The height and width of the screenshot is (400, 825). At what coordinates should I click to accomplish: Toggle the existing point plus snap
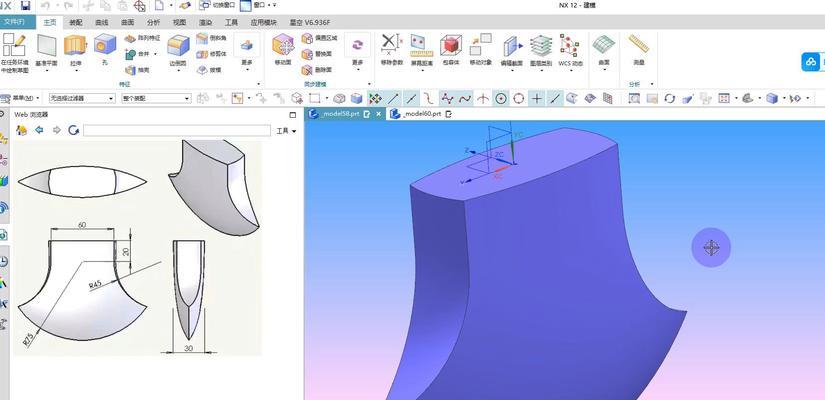pyautogui.click(x=537, y=98)
